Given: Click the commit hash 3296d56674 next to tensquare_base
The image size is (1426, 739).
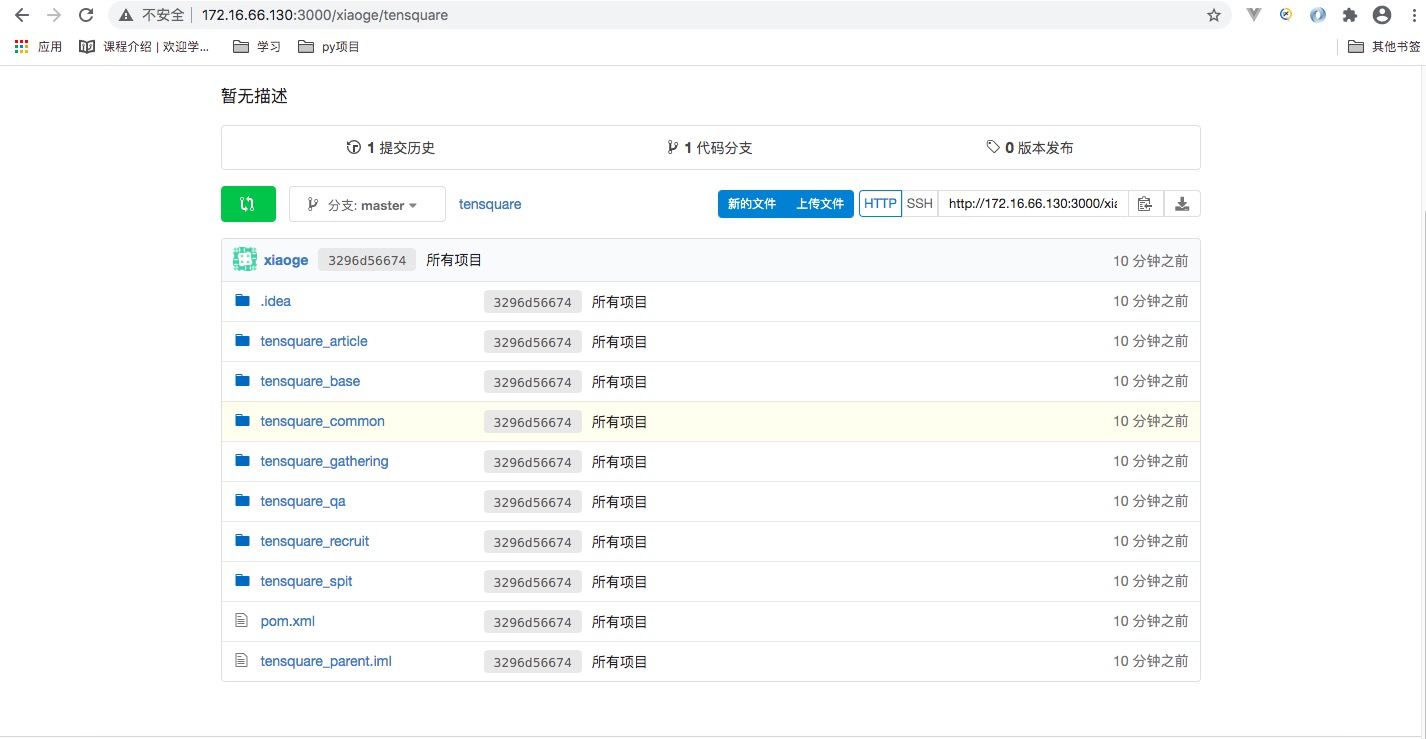Looking at the screenshot, I should tap(533, 381).
